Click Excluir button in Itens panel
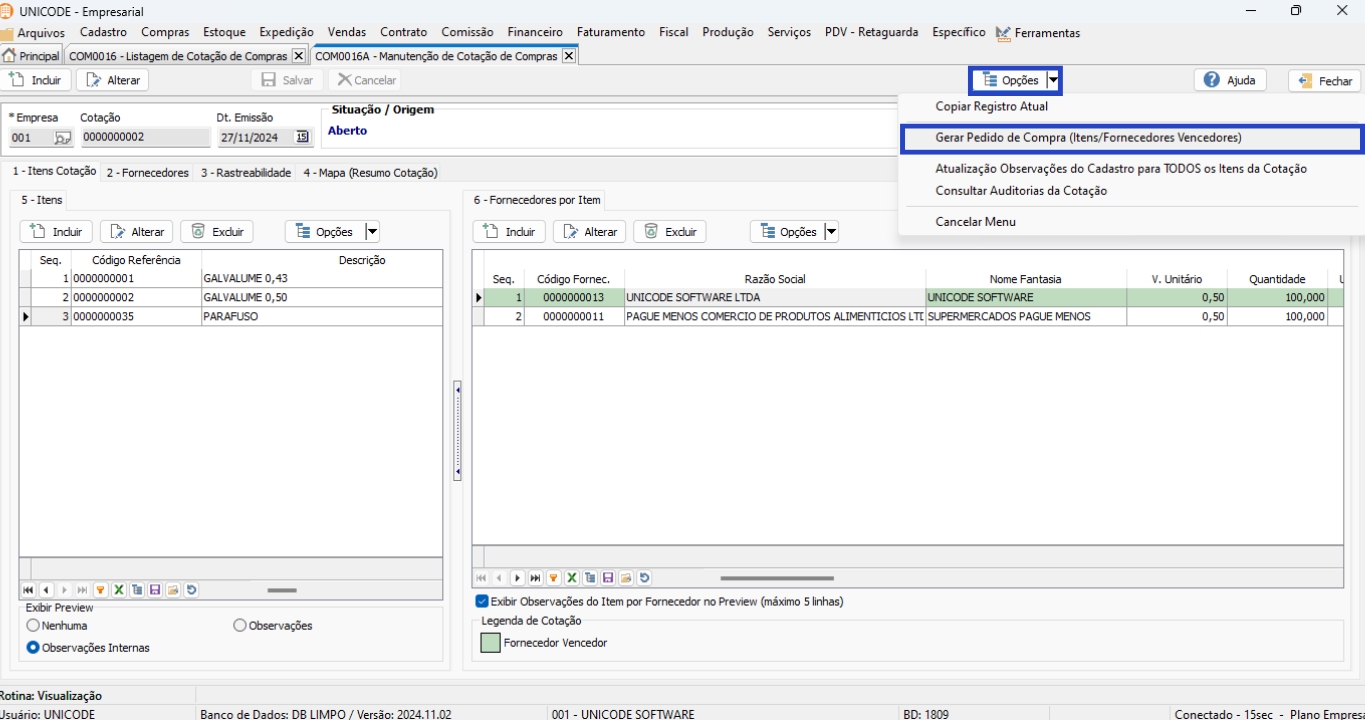 click(217, 232)
